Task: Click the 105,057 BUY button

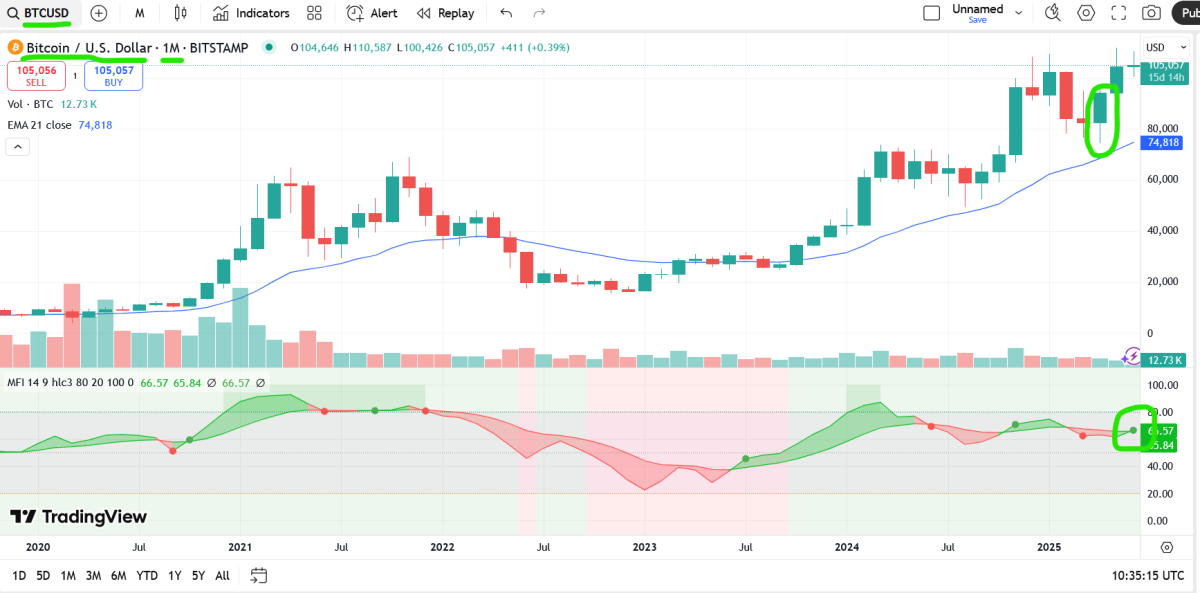Action: 113,76
